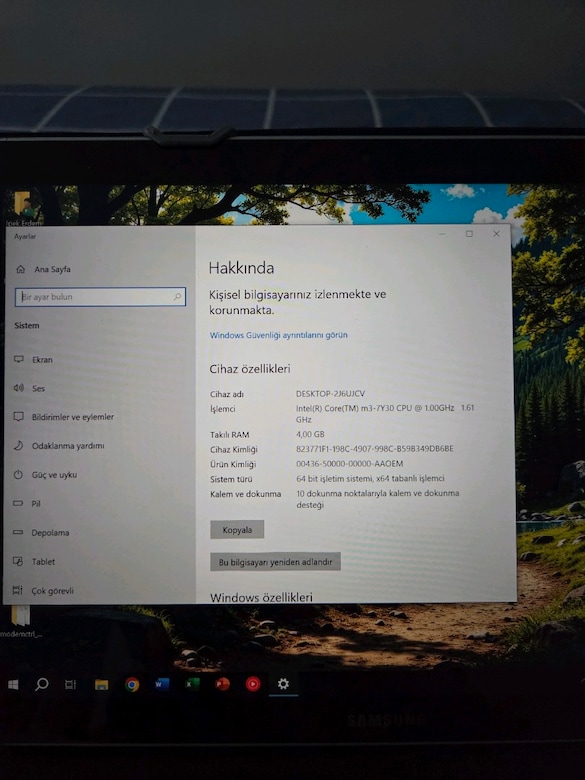Viewport: 585px width, 780px height.
Task: Focus the Bir ayar bulun search field
Action: point(100,296)
